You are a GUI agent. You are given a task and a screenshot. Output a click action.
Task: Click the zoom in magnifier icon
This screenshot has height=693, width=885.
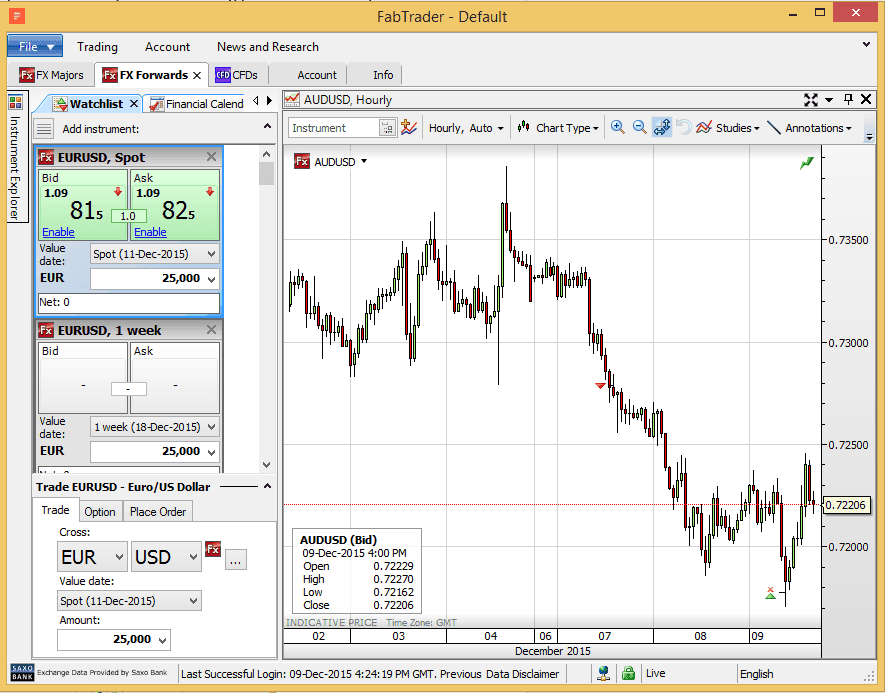(x=617, y=128)
